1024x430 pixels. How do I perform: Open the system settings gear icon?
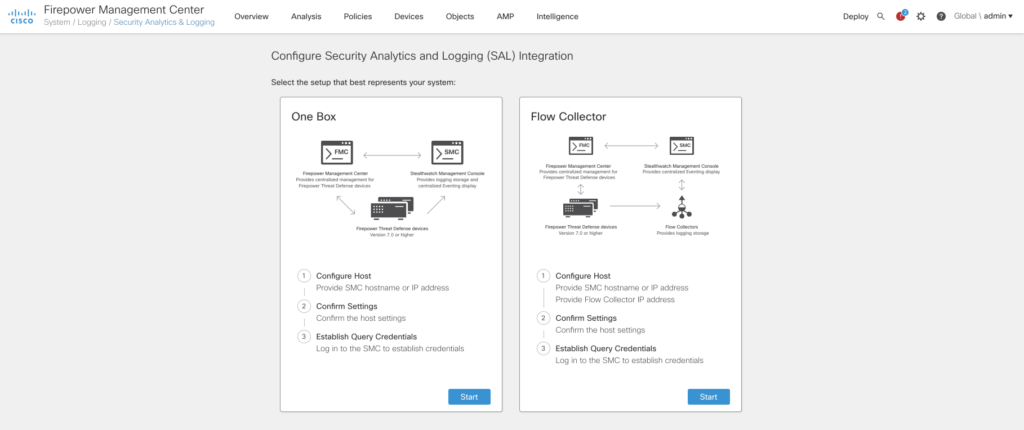[x=921, y=16]
